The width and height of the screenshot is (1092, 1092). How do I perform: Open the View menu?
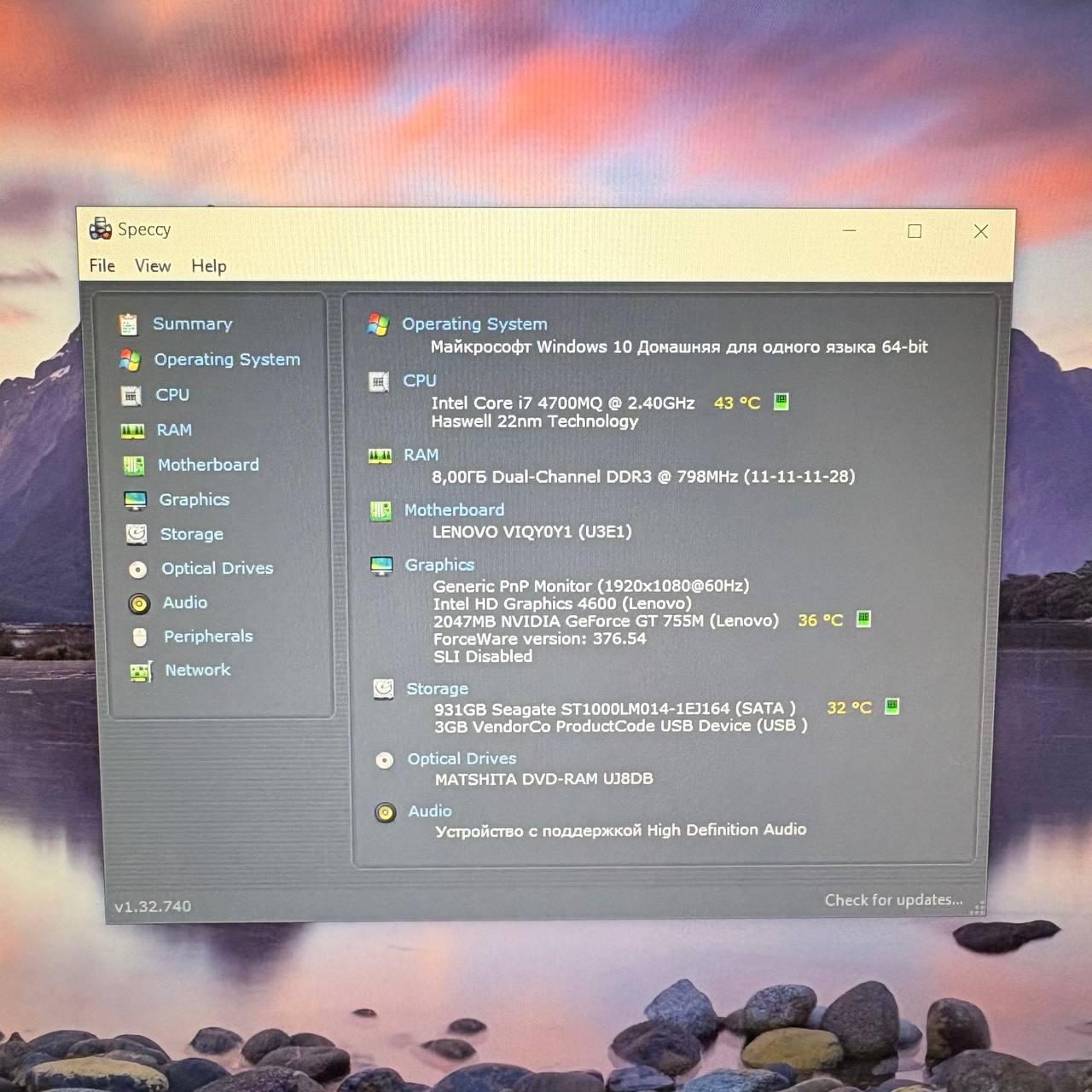pos(153,266)
